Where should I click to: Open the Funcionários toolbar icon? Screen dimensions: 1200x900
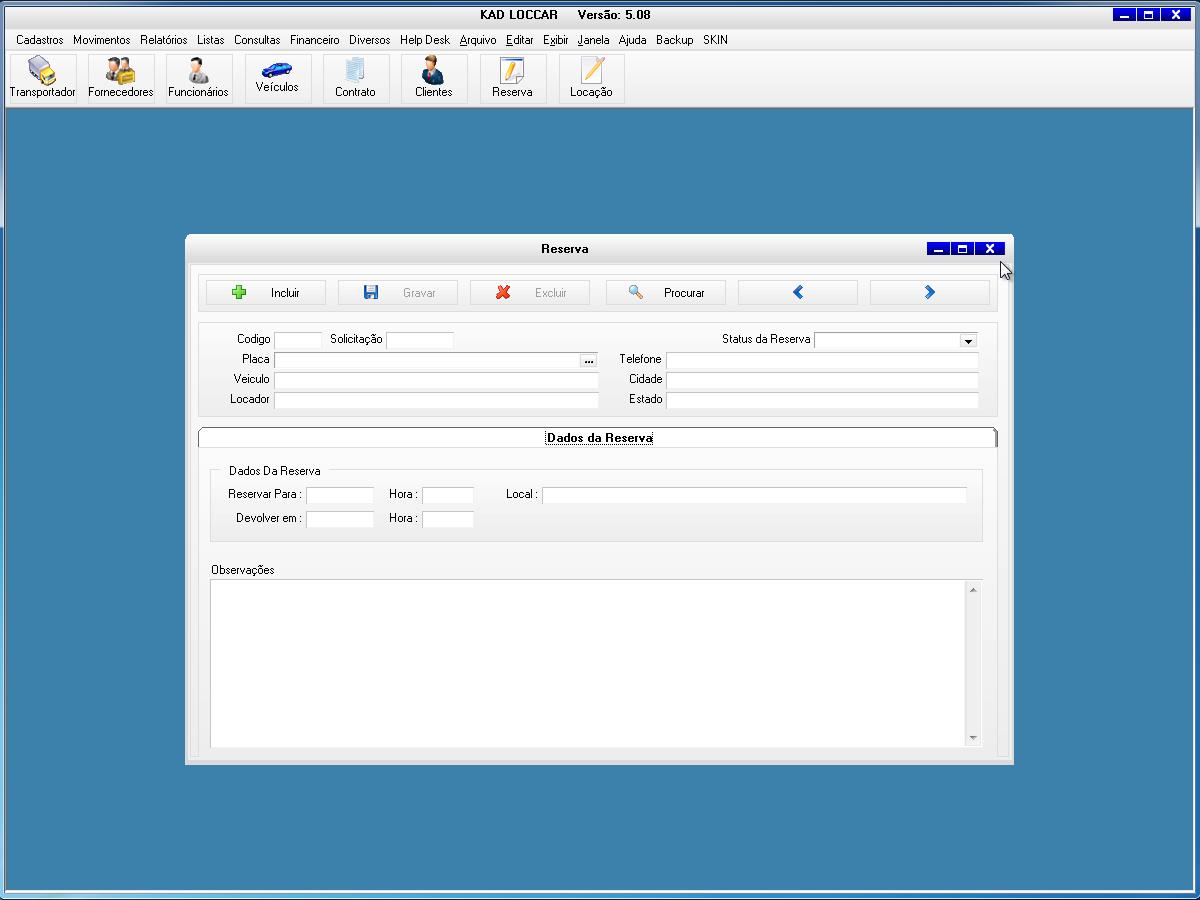pos(198,78)
